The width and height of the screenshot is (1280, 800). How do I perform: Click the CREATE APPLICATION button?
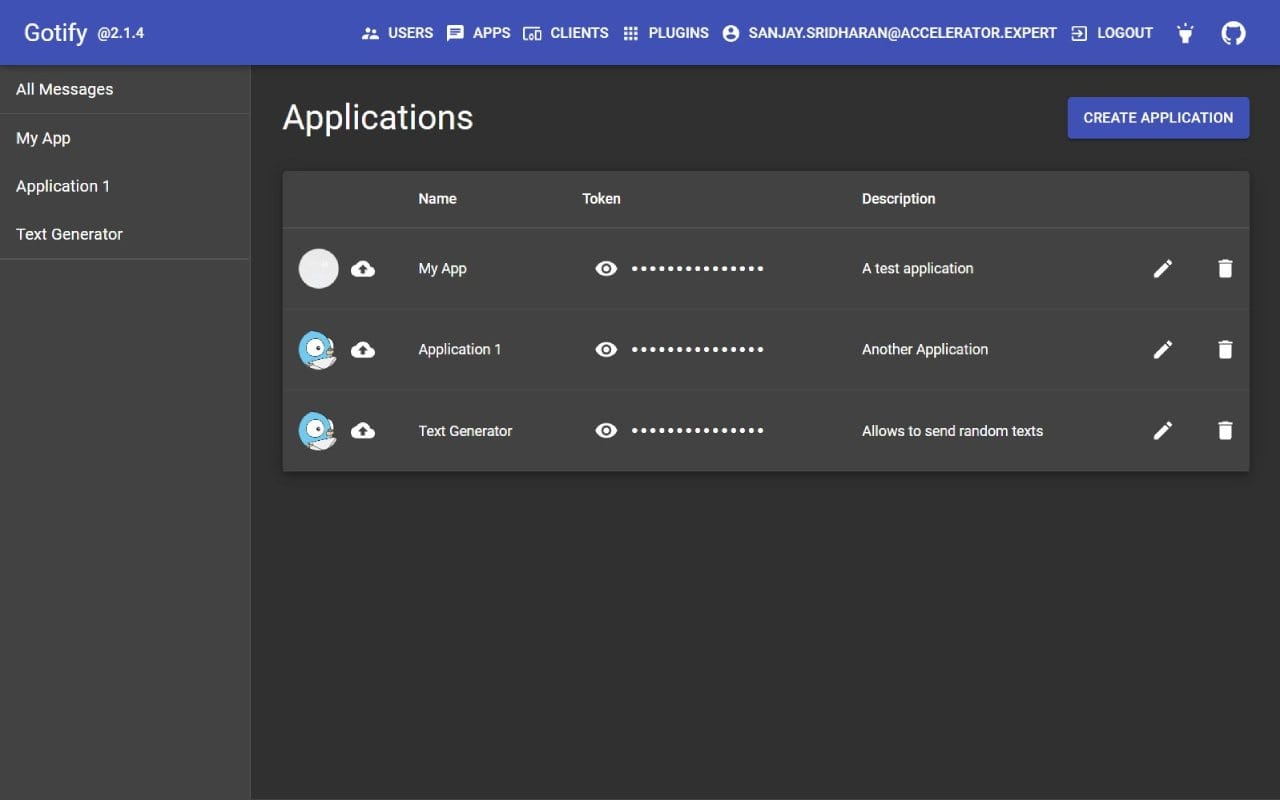click(x=1157, y=117)
